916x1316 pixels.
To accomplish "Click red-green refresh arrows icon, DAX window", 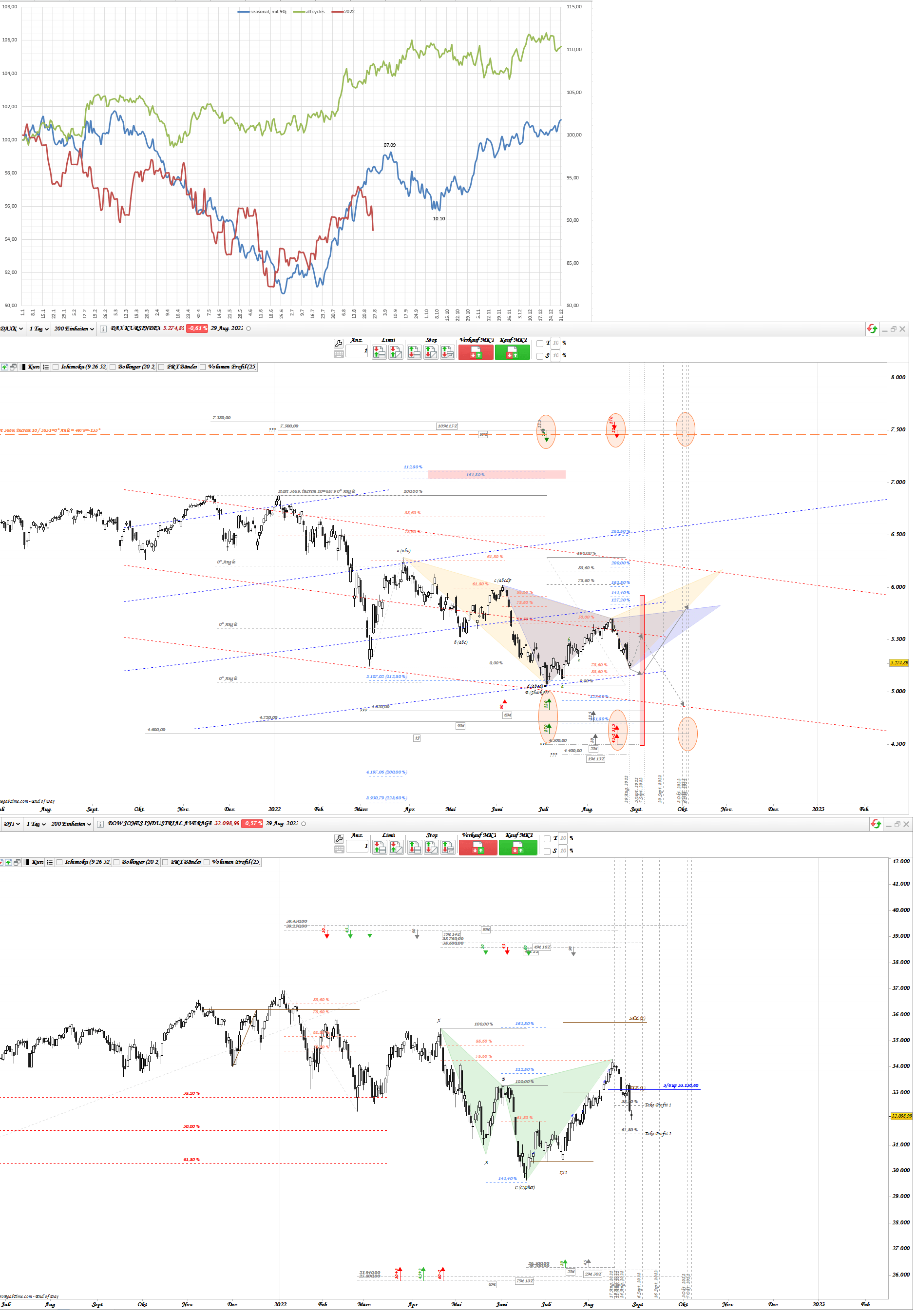I will click(872, 329).
